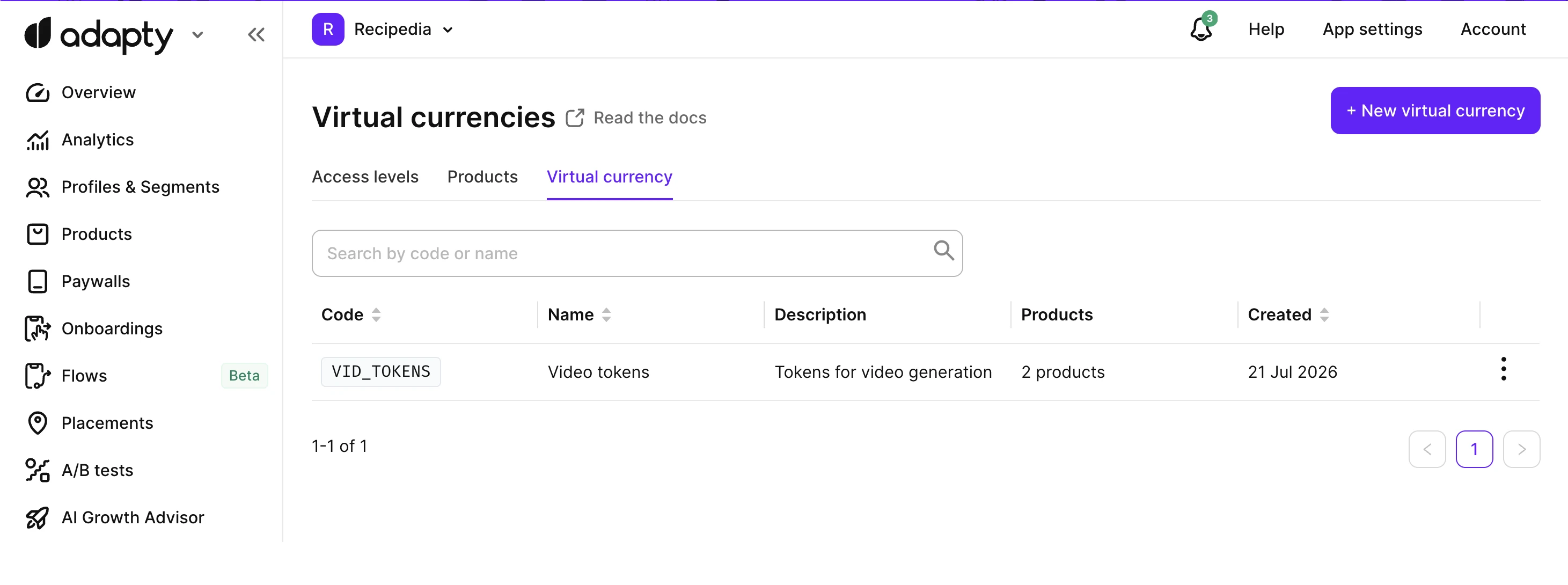Open the Products bag icon in sidebar
The image size is (1568, 585).
click(x=38, y=235)
